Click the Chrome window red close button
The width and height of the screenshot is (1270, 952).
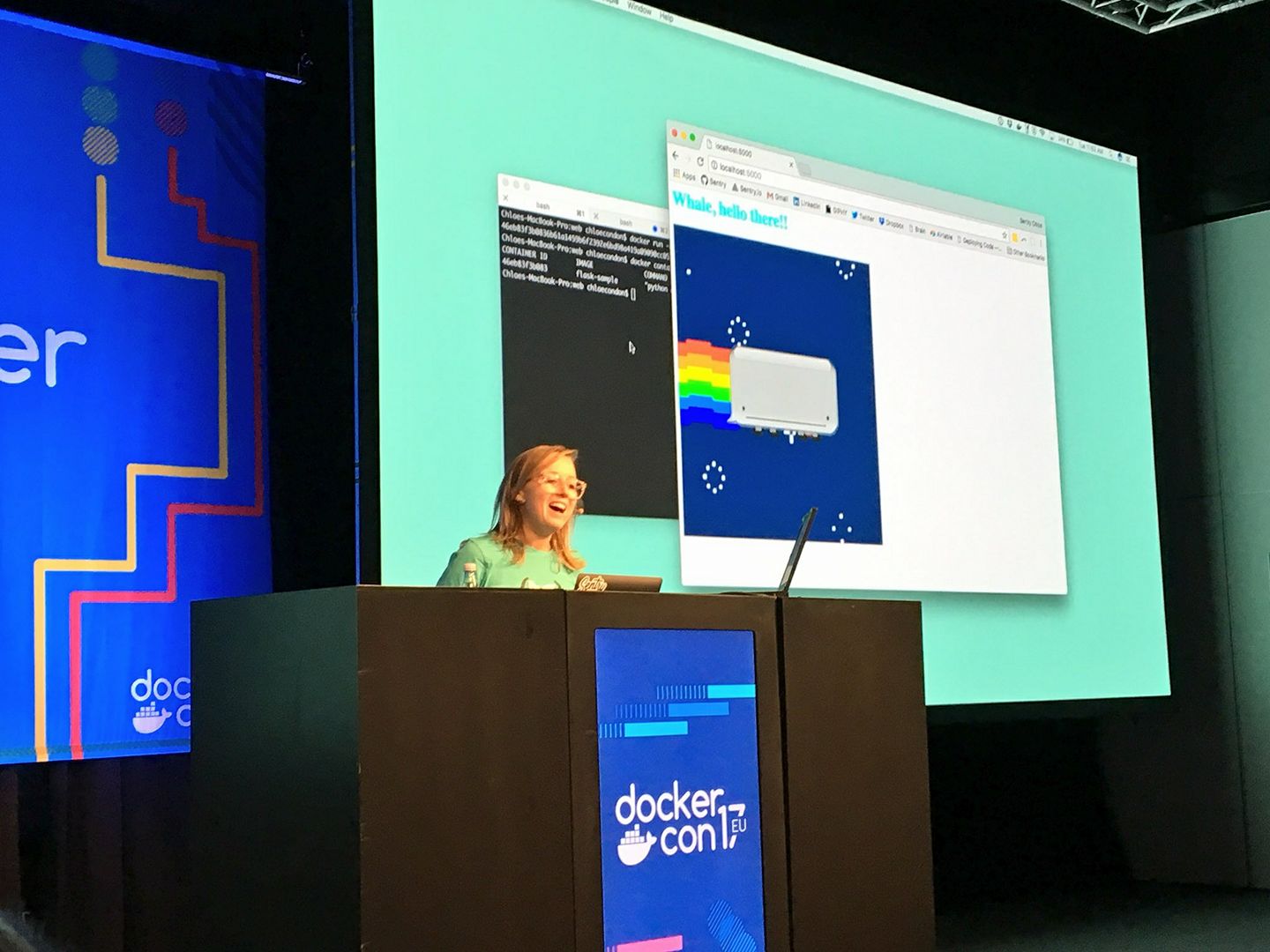pos(676,133)
